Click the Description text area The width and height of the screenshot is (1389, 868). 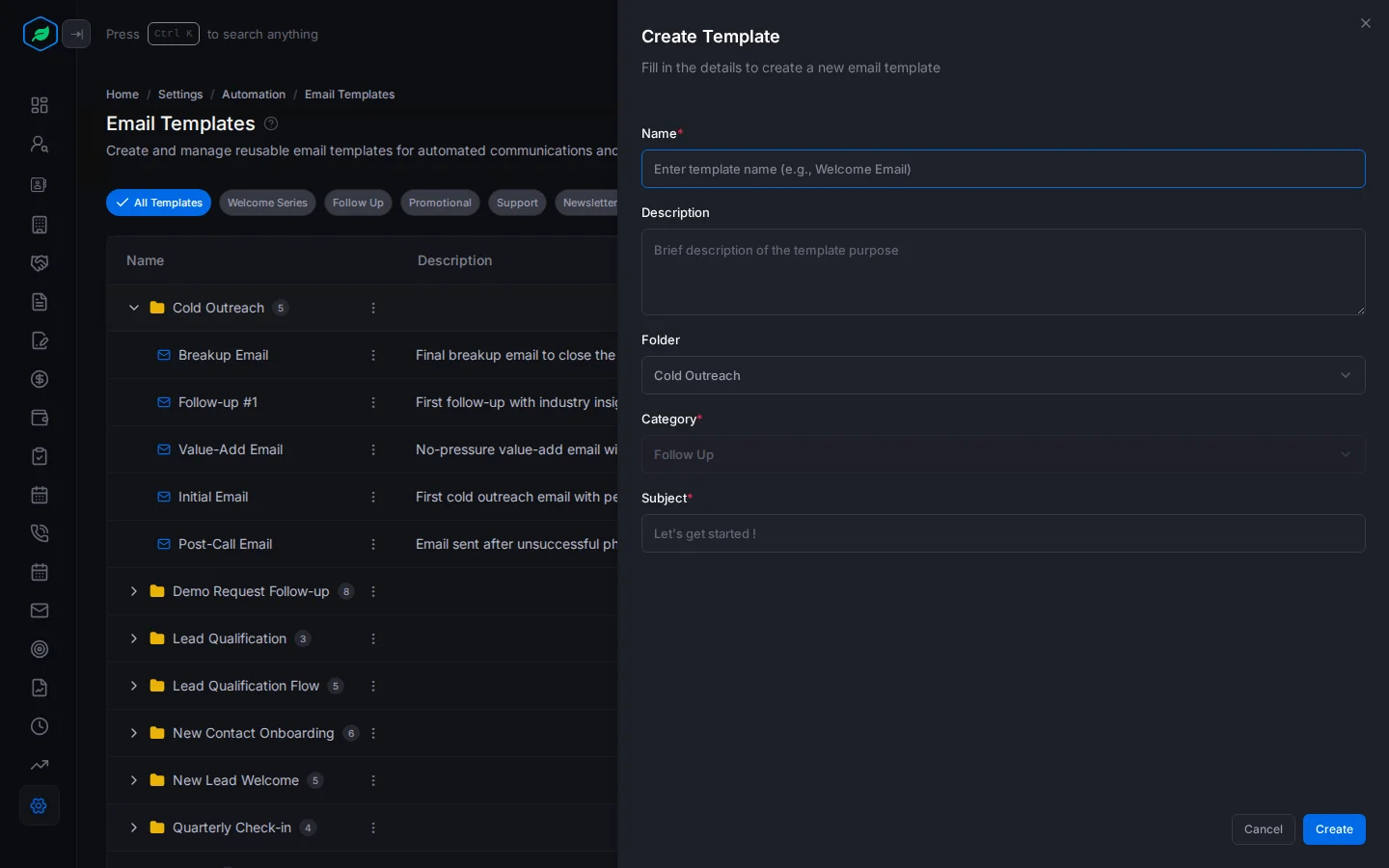(1003, 272)
